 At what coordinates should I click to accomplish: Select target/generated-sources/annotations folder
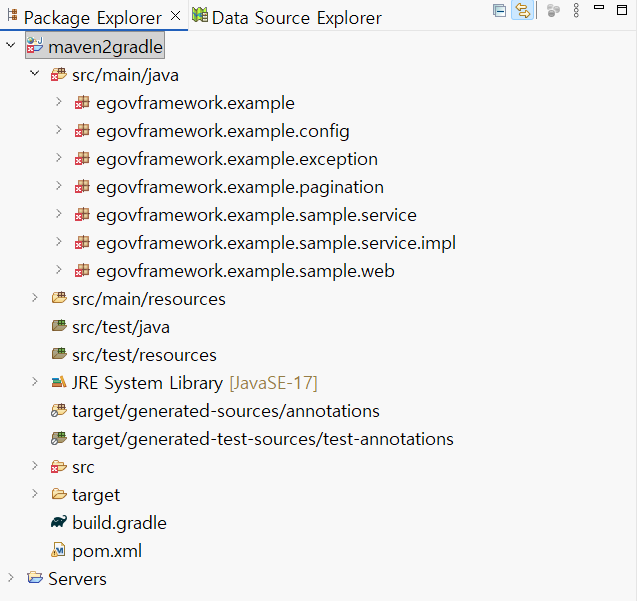[x=225, y=411]
